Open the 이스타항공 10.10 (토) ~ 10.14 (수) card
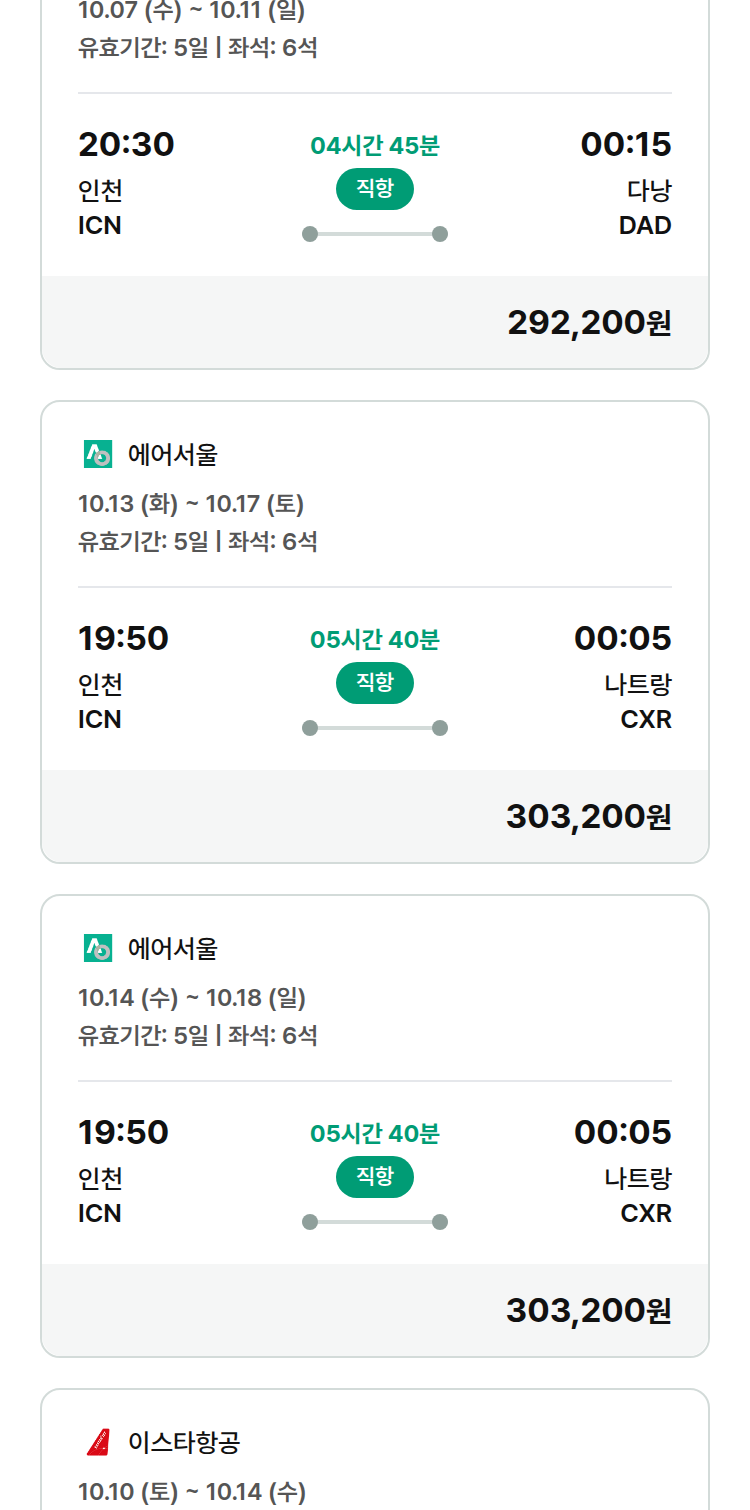Image resolution: width=750 pixels, height=1510 pixels. tap(375, 1450)
